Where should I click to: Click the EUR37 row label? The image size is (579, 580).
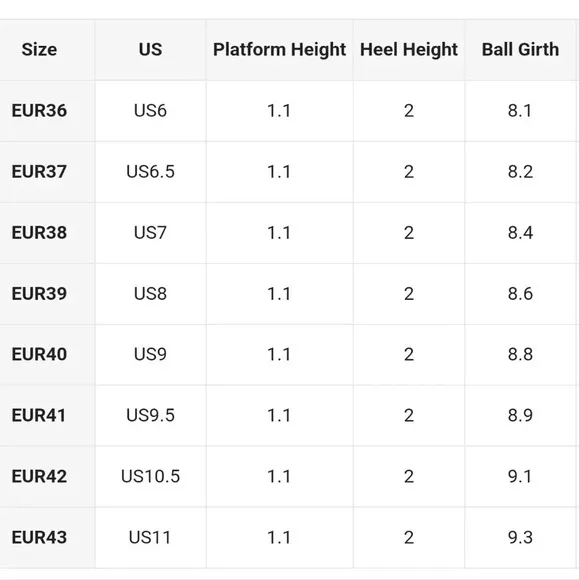[39, 172]
